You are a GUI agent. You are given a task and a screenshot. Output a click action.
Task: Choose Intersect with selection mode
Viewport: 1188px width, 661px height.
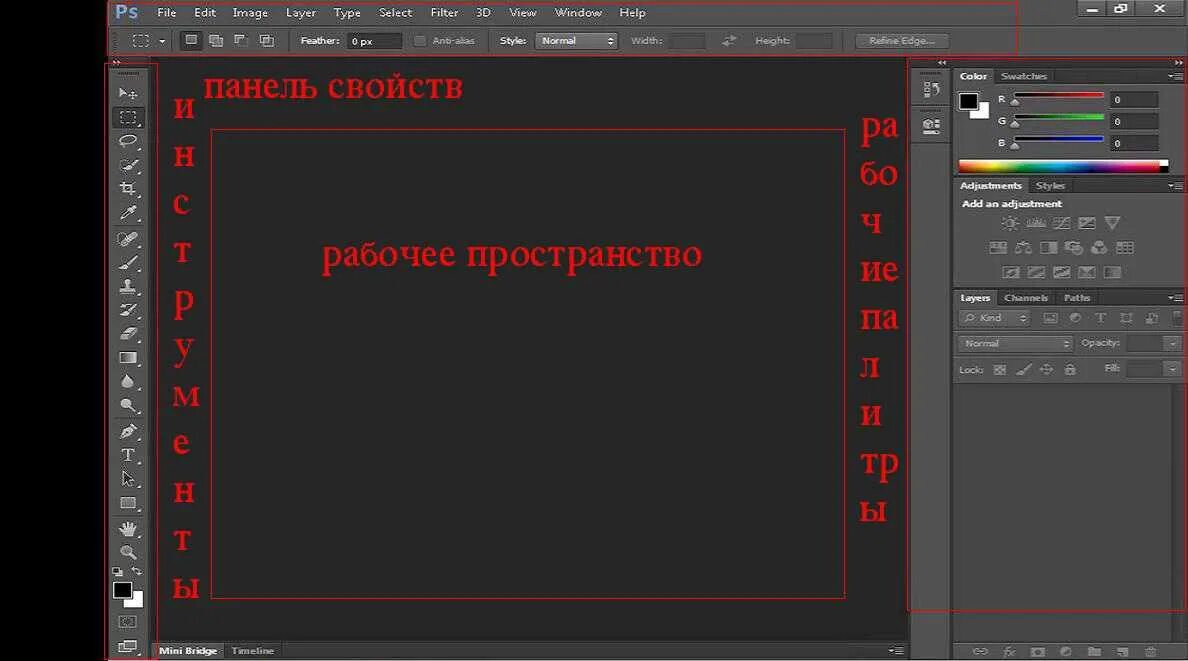pyautogui.click(x=267, y=40)
